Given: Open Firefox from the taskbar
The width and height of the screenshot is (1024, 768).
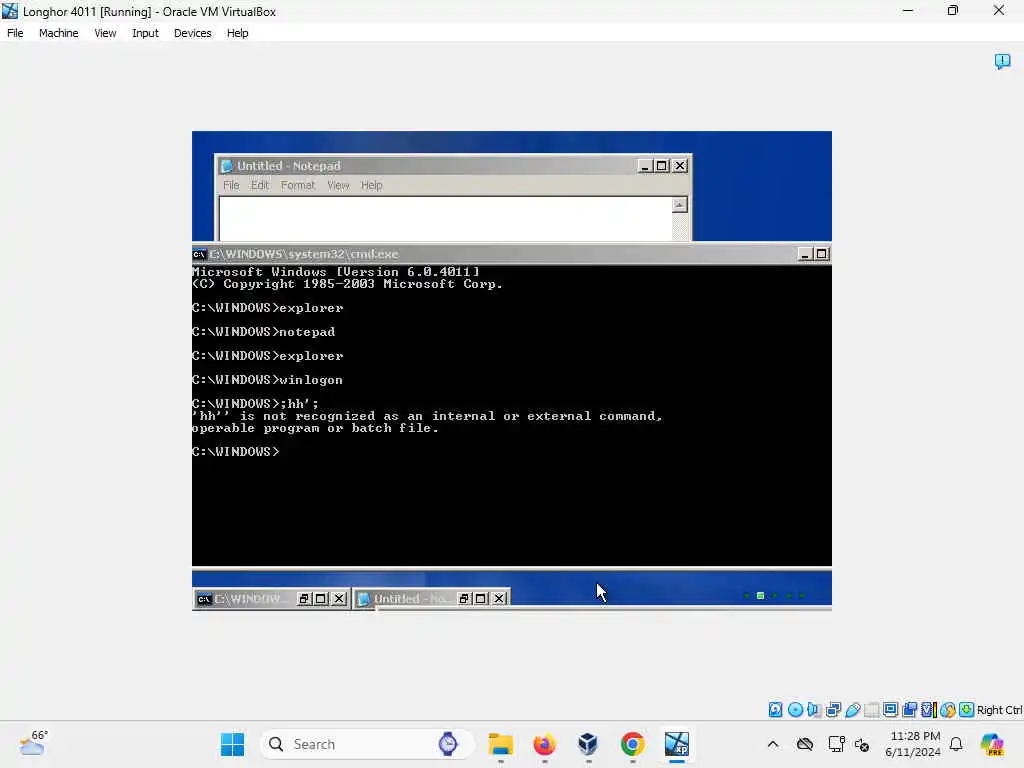Looking at the screenshot, I should 545,744.
